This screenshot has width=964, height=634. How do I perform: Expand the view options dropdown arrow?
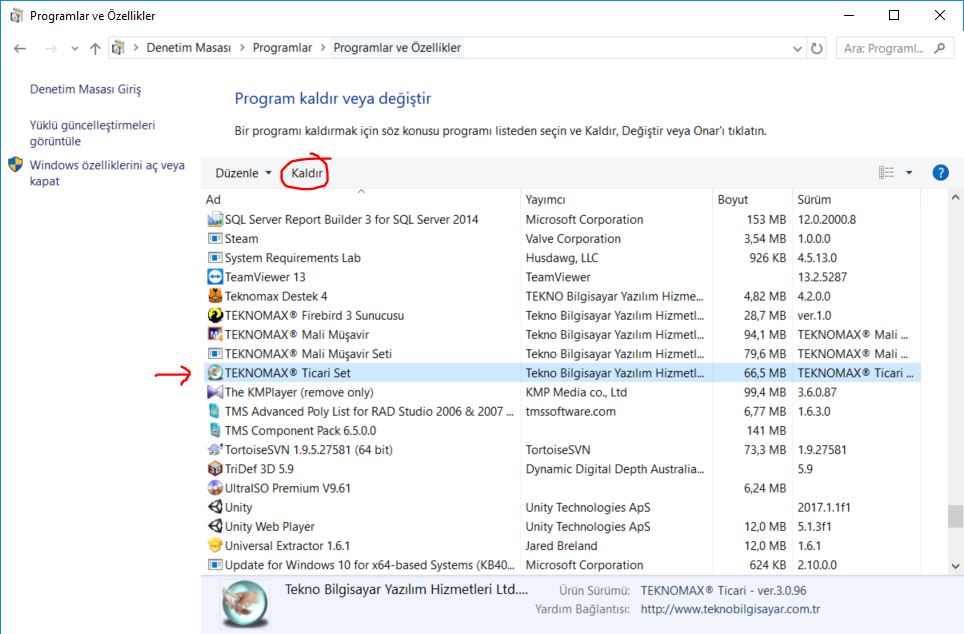[x=909, y=173]
